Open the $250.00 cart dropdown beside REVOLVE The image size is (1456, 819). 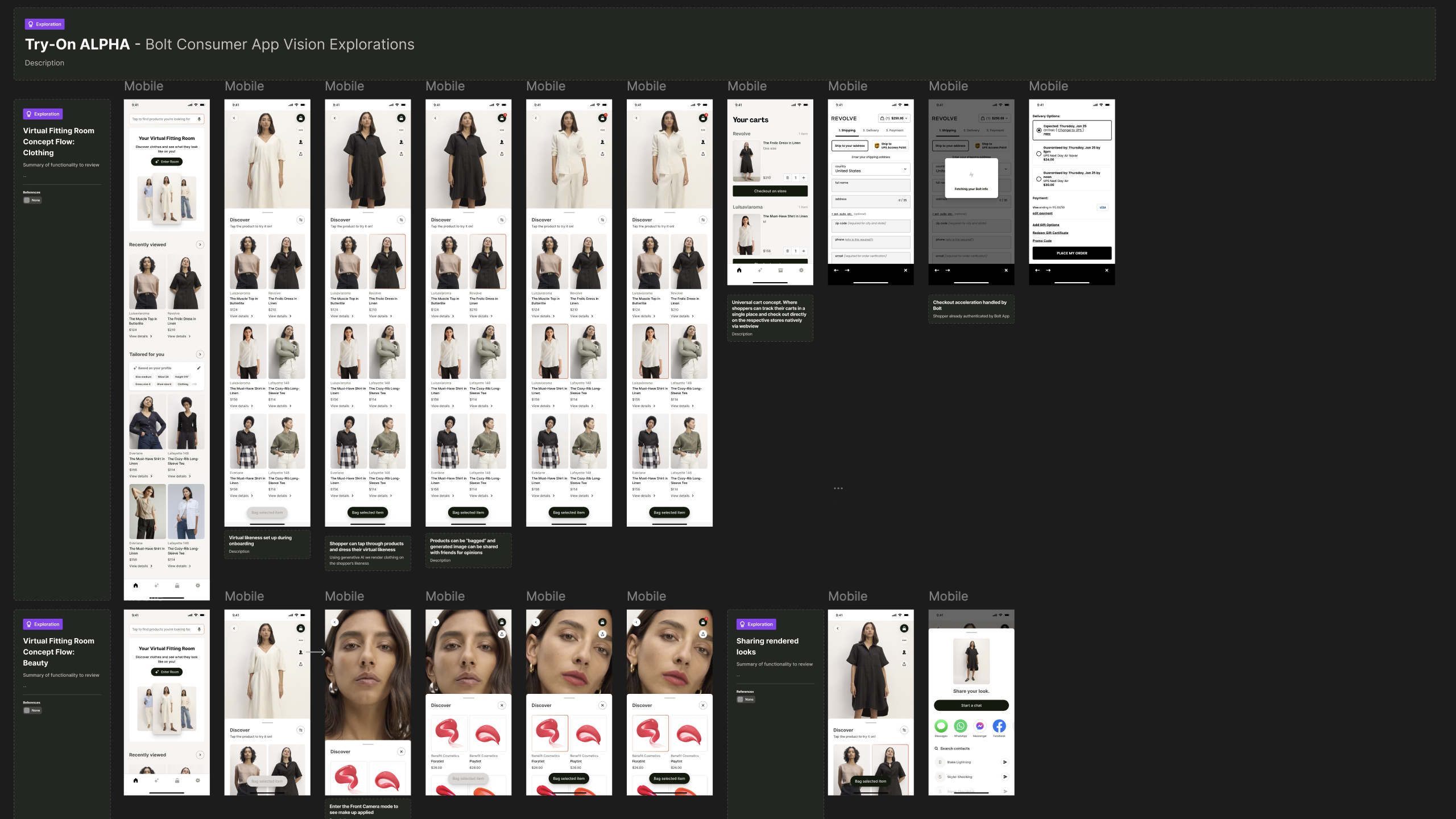point(894,118)
